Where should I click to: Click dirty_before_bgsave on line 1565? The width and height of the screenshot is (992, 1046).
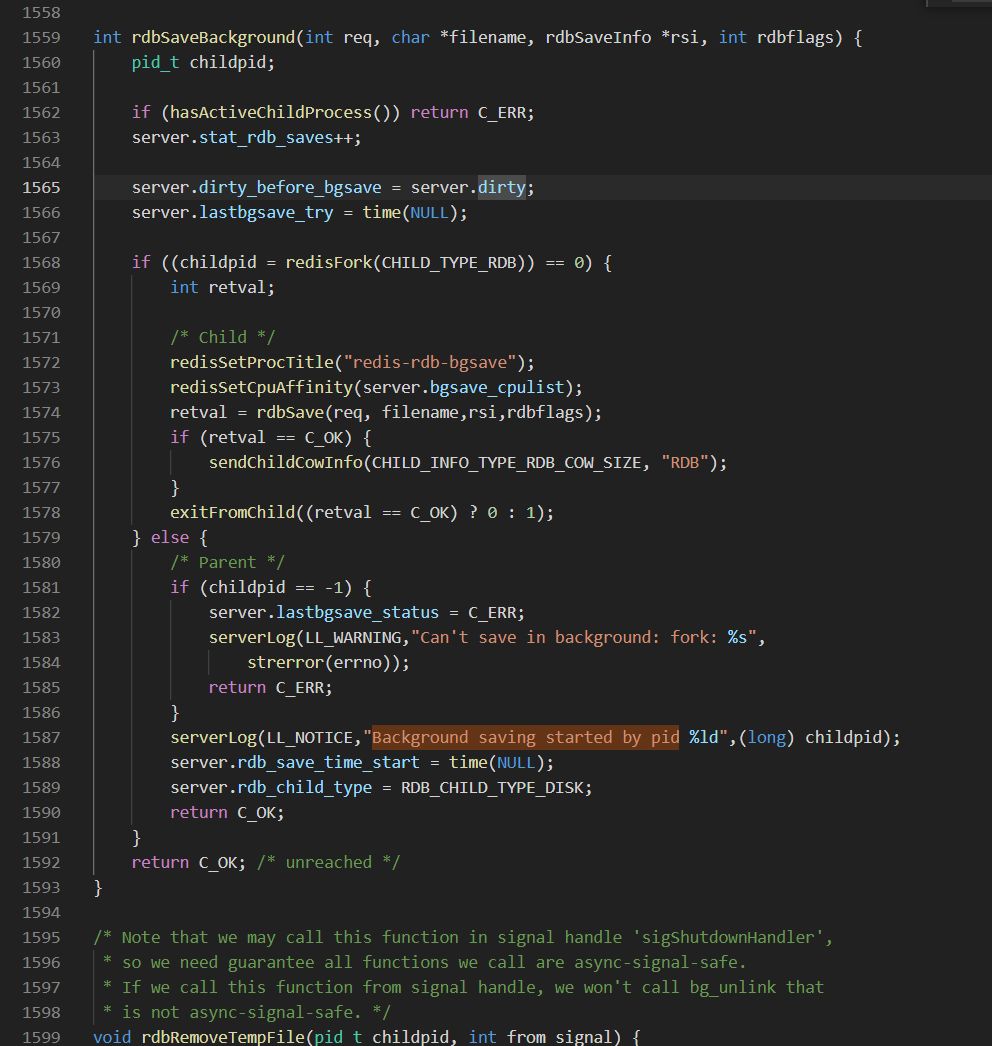pyautogui.click(x=290, y=187)
